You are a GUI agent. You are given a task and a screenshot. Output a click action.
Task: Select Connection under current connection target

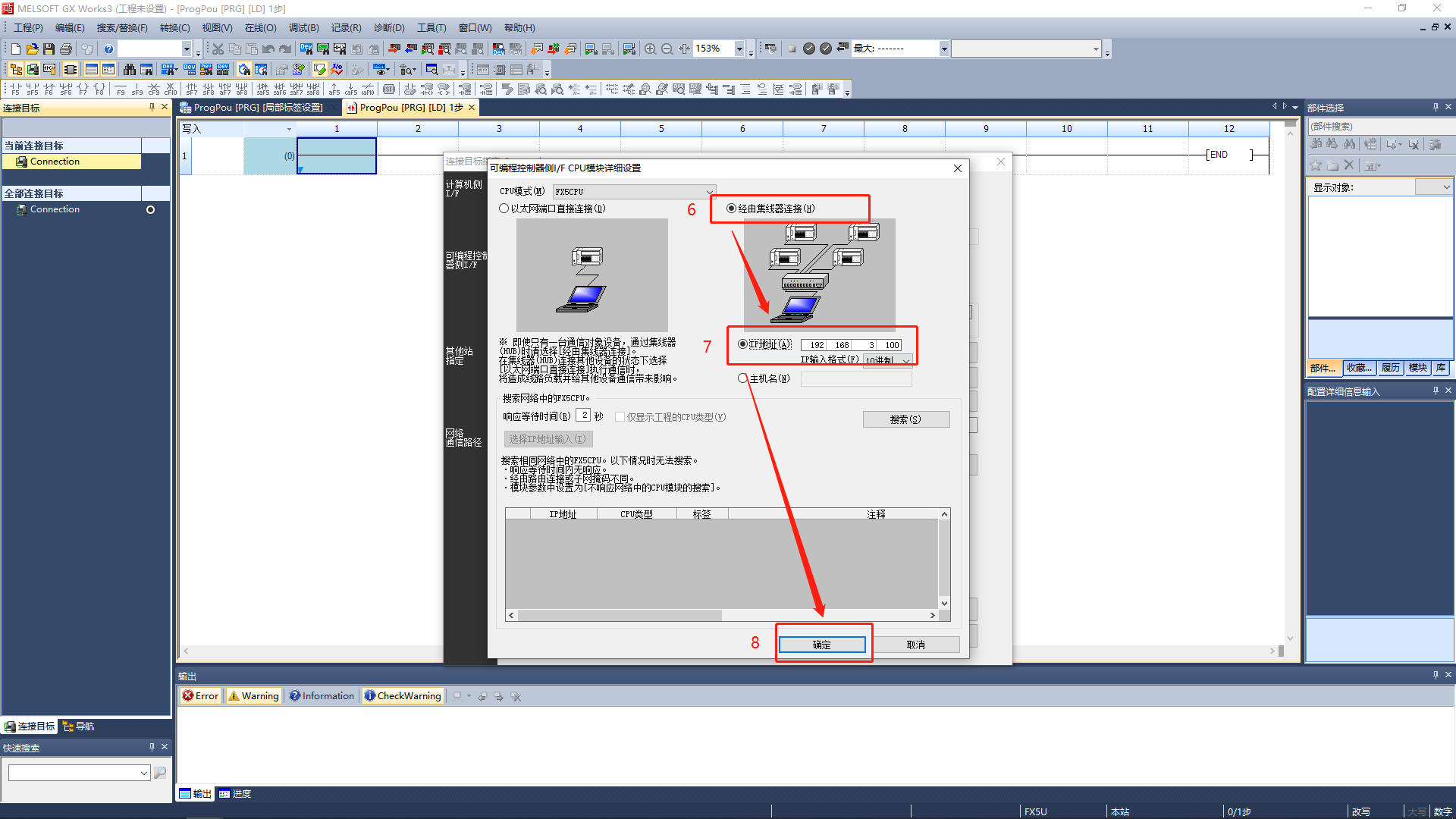click(71, 162)
